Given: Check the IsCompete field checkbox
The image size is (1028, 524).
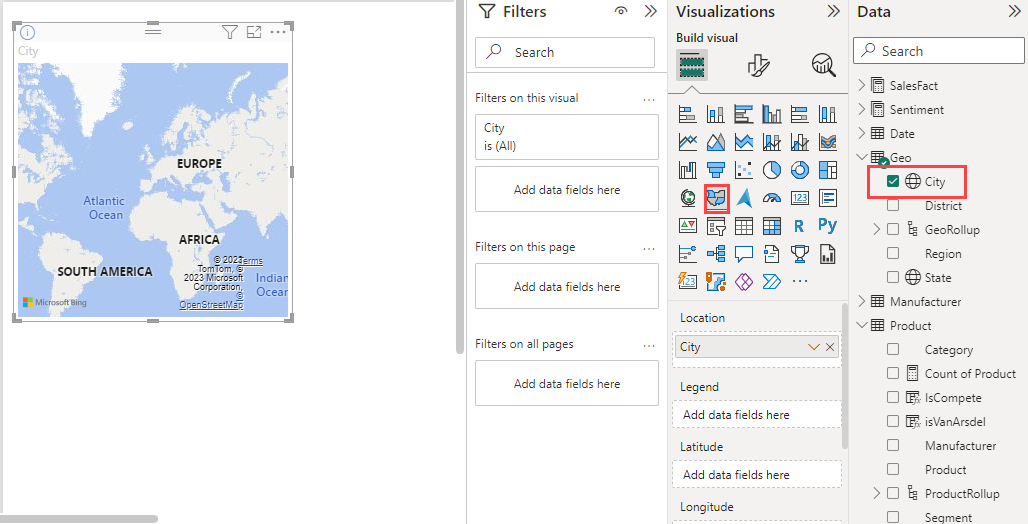Looking at the screenshot, I should coord(893,397).
